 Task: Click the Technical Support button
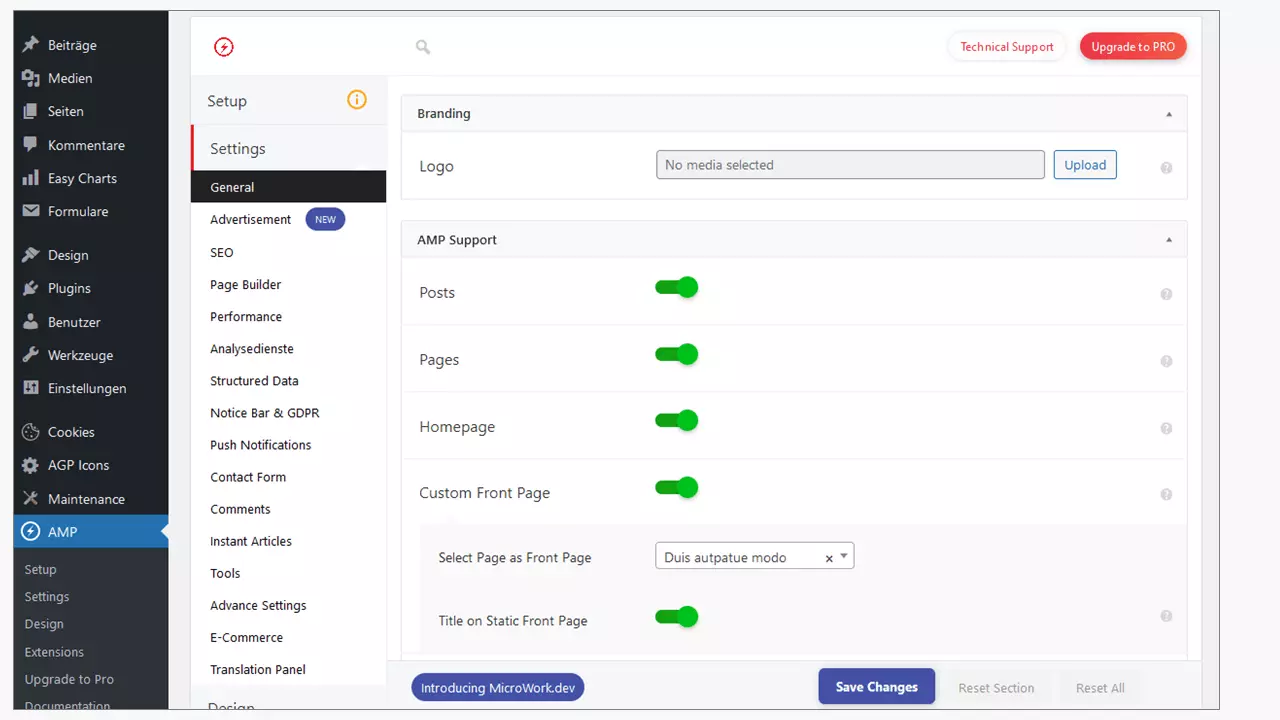coord(1007,47)
